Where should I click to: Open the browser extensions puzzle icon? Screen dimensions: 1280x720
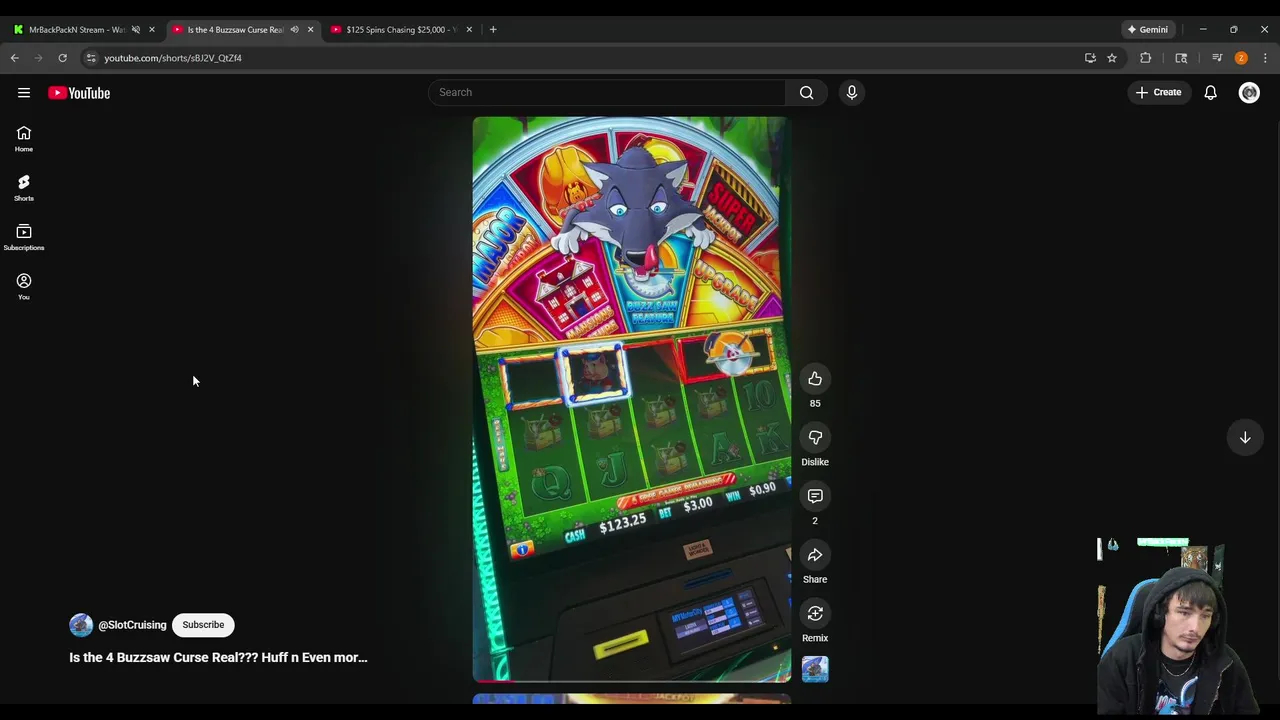[x=1146, y=58]
